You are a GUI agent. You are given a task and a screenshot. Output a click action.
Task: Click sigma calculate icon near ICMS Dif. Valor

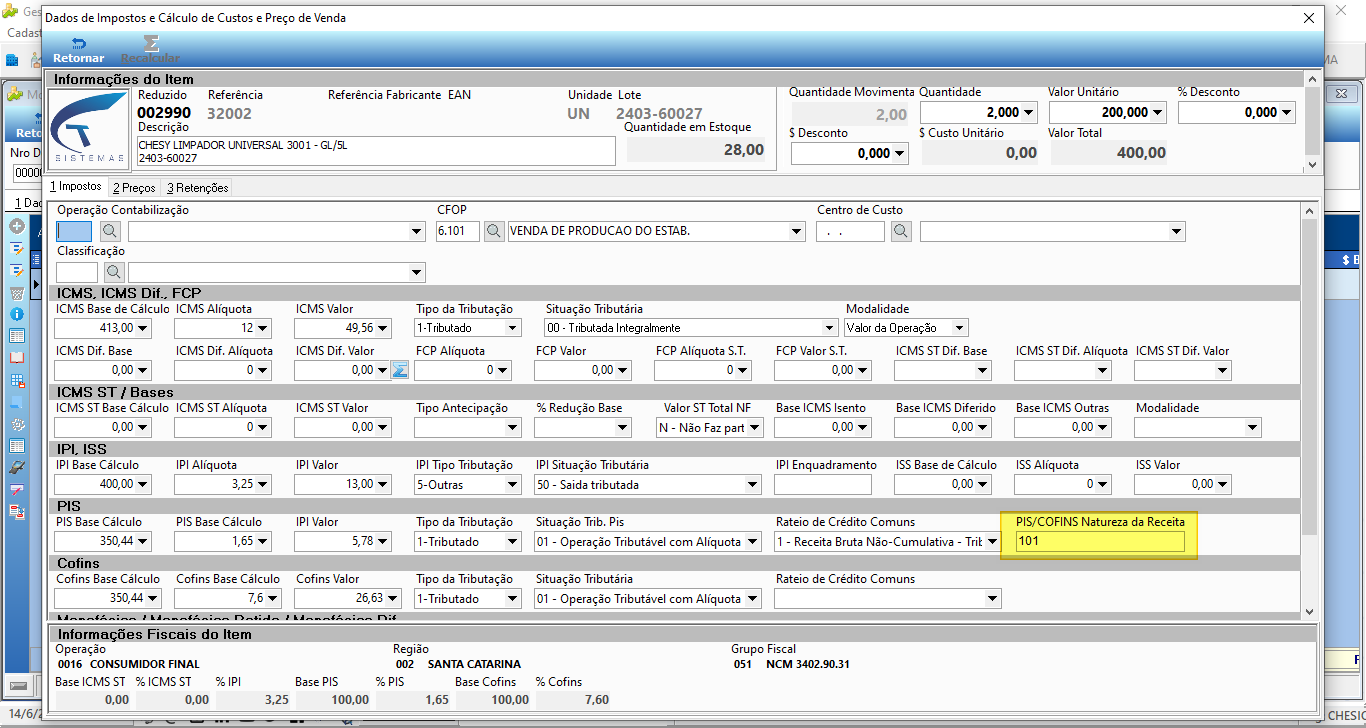click(x=400, y=370)
